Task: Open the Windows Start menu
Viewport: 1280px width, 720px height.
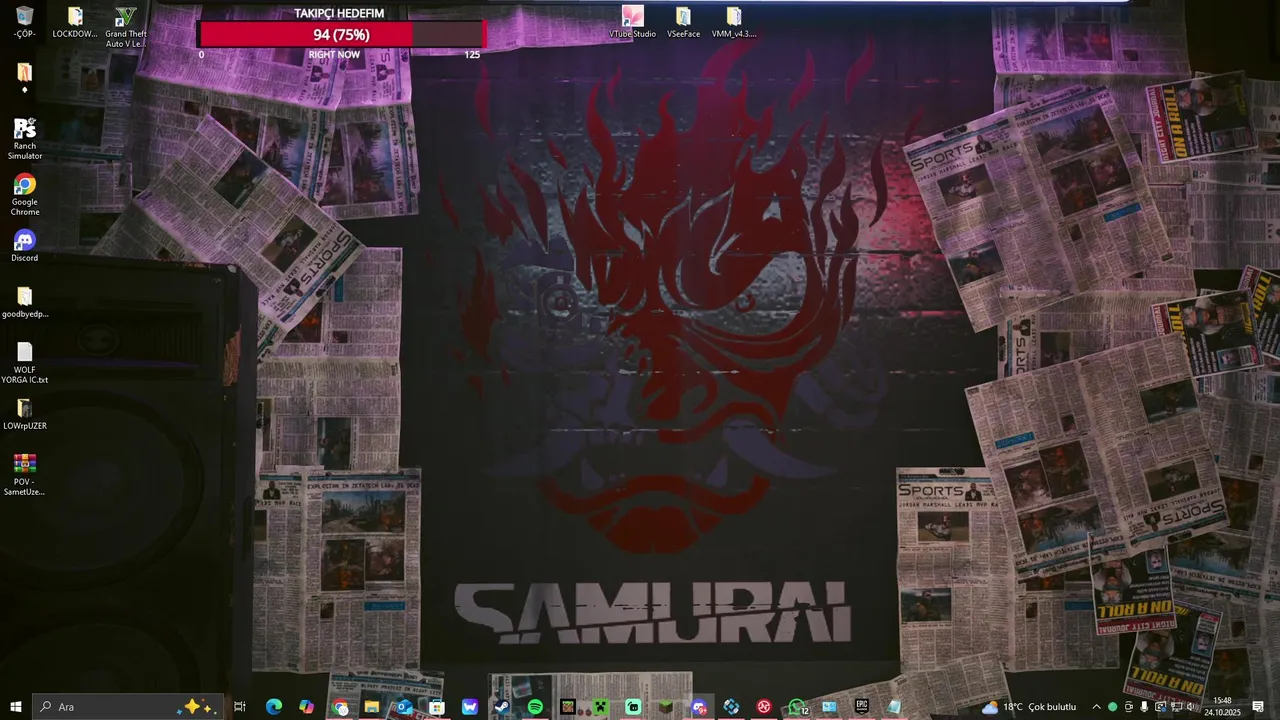Action: [15, 707]
